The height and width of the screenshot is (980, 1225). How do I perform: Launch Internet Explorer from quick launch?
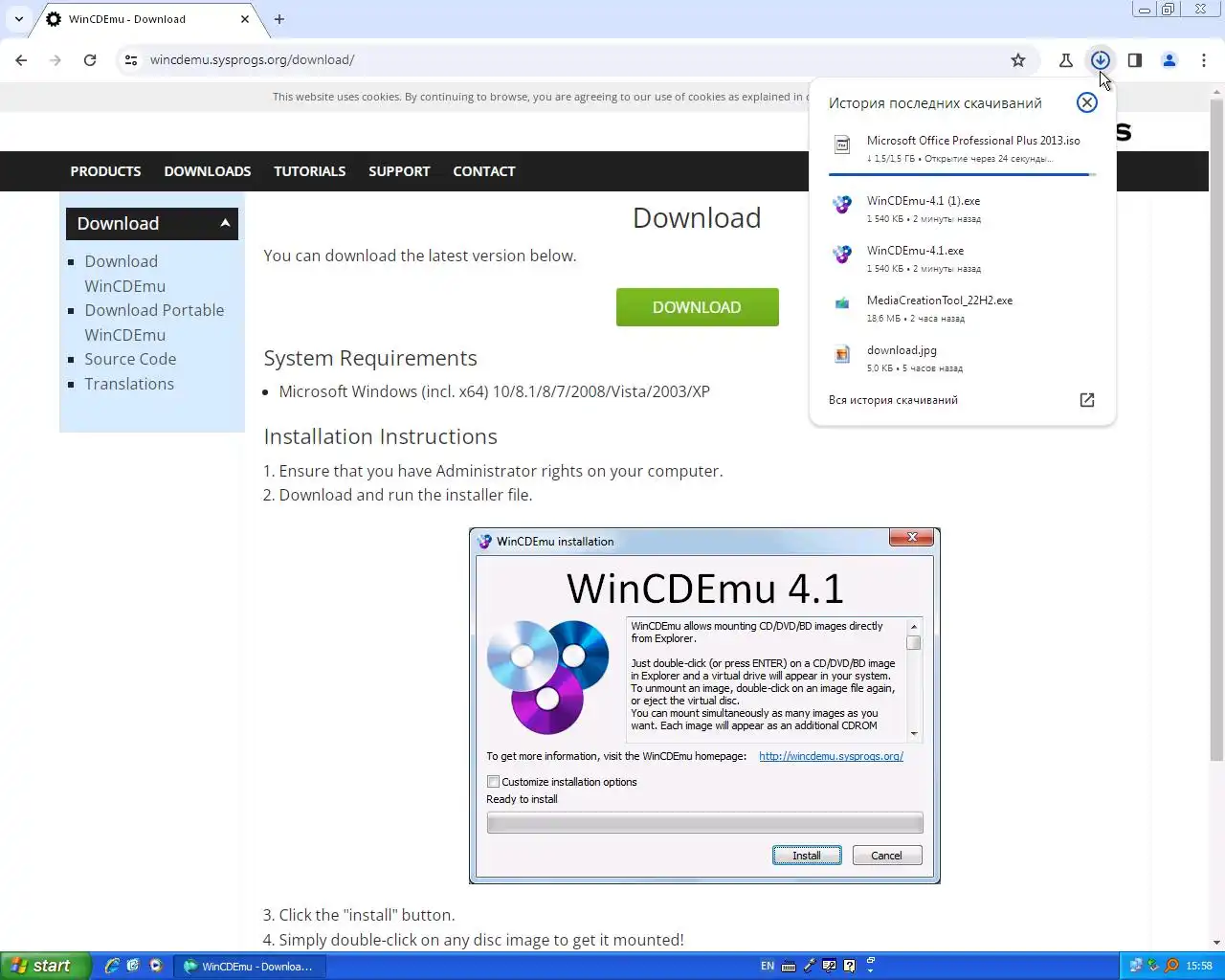tap(112, 966)
